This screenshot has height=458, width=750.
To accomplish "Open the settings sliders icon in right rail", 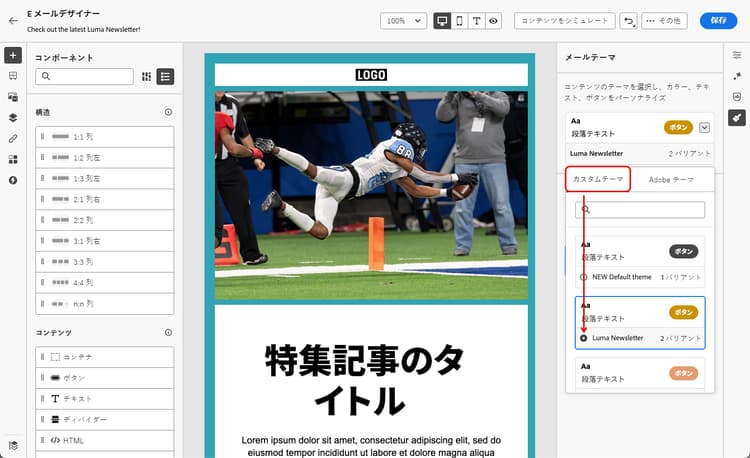I will click(737, 55).
